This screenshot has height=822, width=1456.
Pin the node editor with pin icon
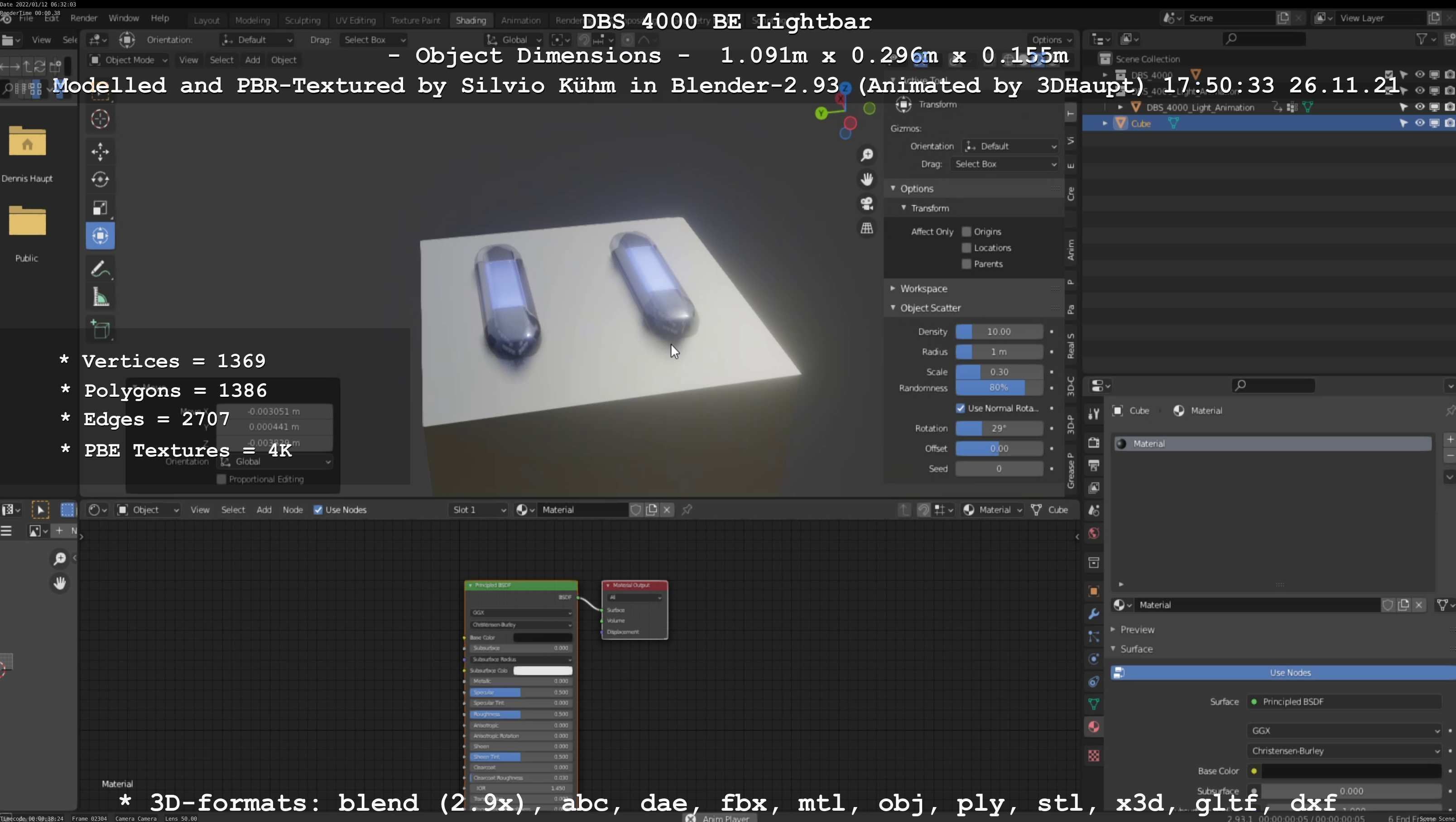[x=687, y=510]
